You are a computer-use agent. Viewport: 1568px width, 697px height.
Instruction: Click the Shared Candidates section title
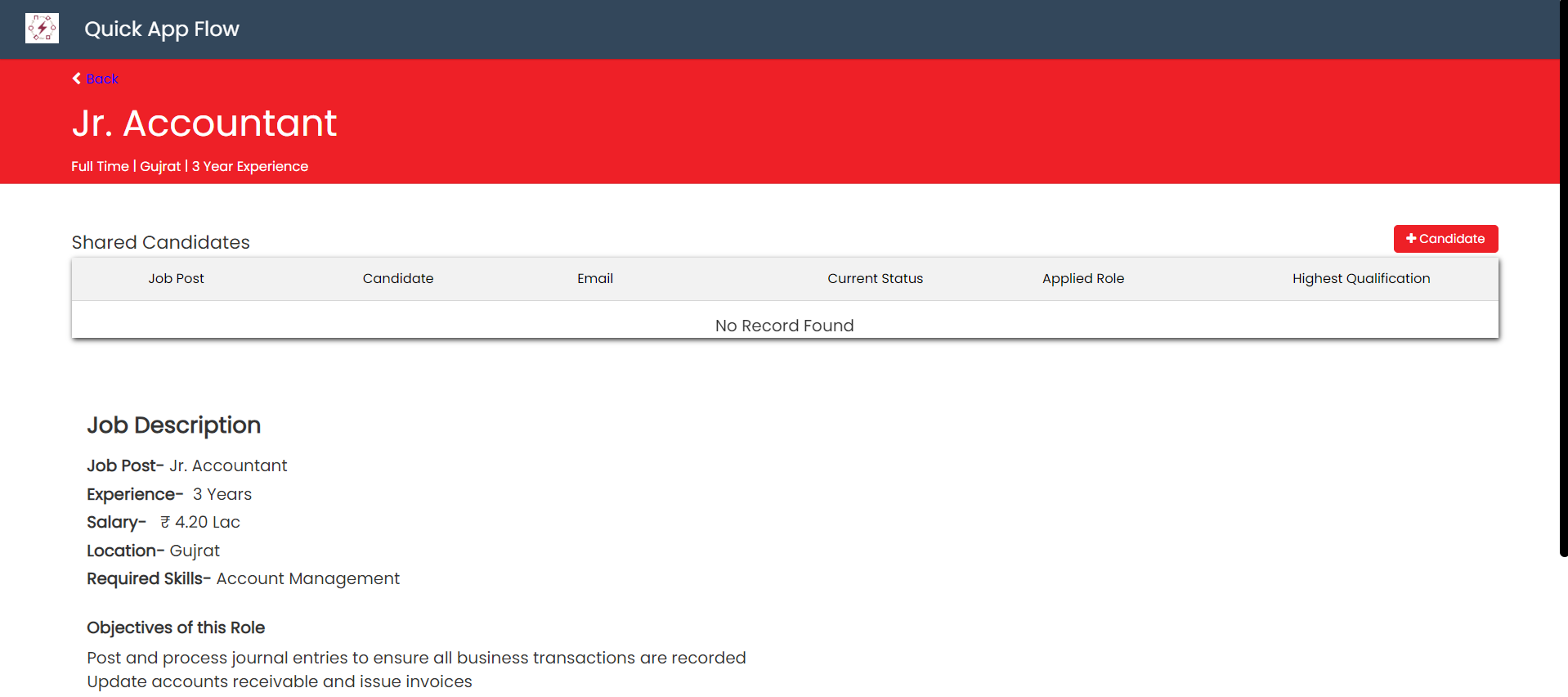pyautogui.click(x=160, y=242)
